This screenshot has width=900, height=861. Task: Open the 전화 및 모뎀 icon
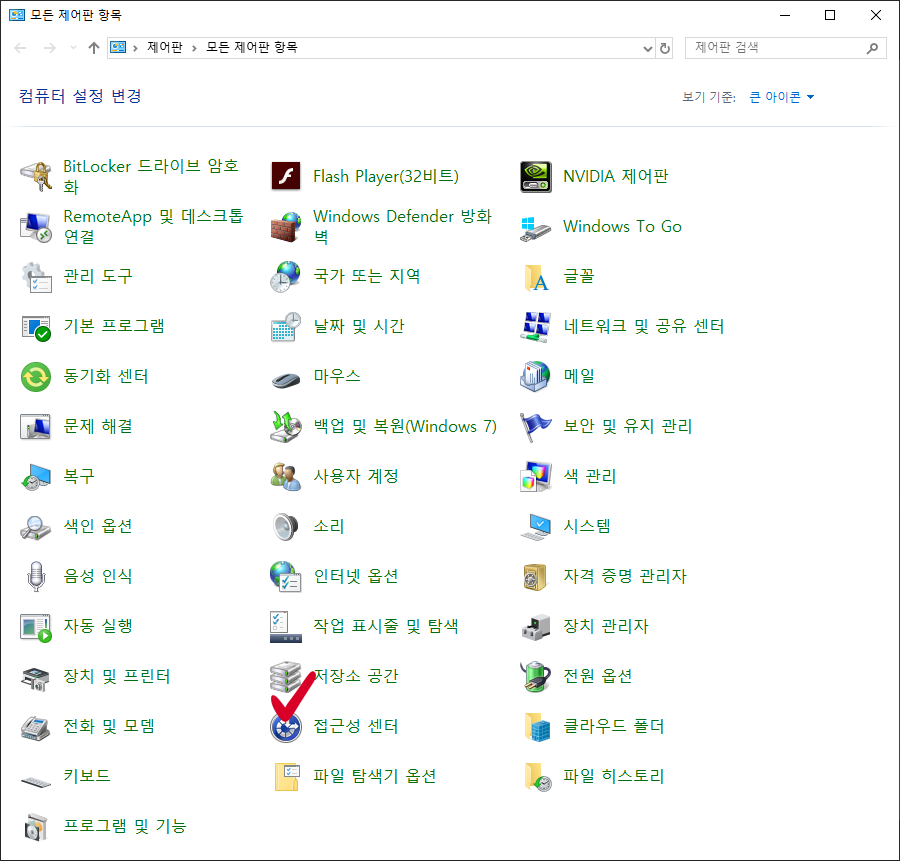pos(36,727)
